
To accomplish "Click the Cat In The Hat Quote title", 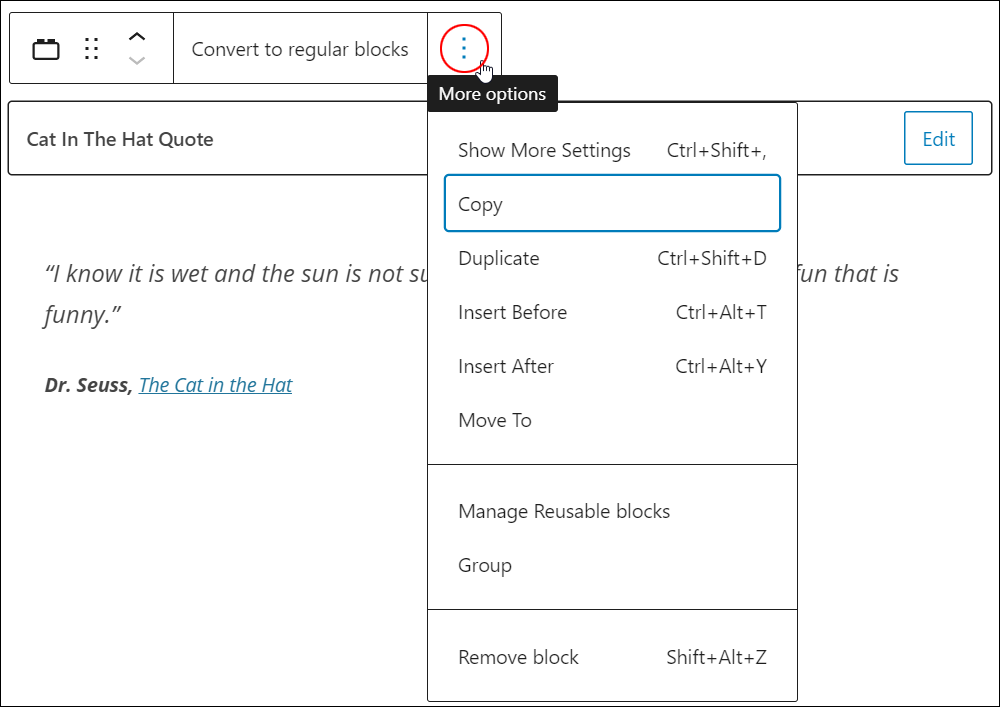I will [120, 139].
